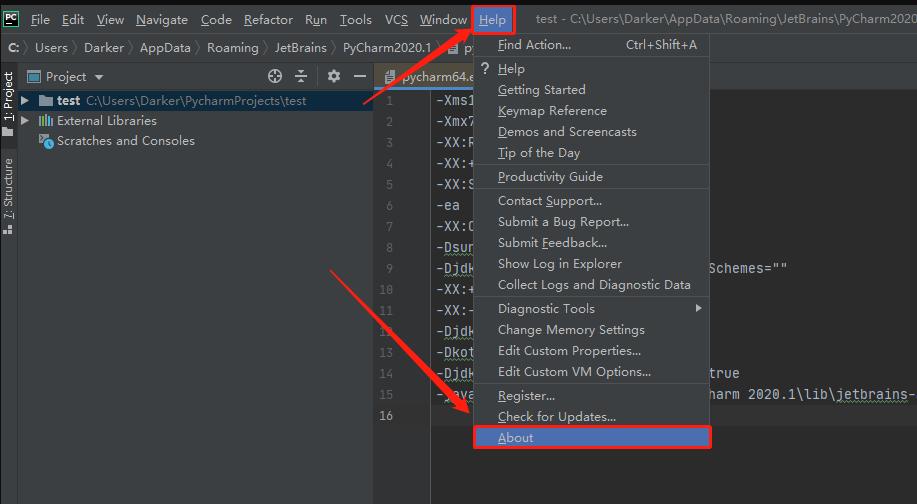Open Project panel settings gear
The image size is (917, 504).
(x=334, y=76)
